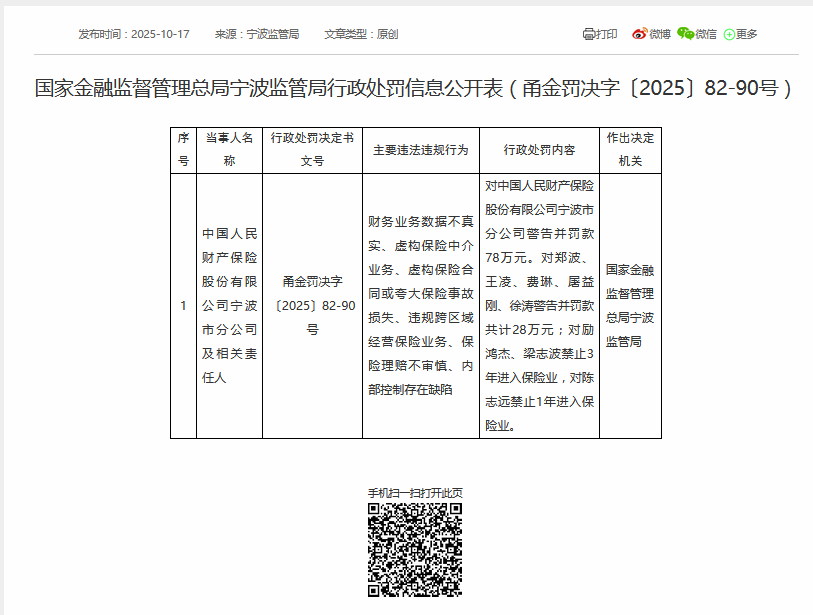Click the QR code image

(415, 550)
